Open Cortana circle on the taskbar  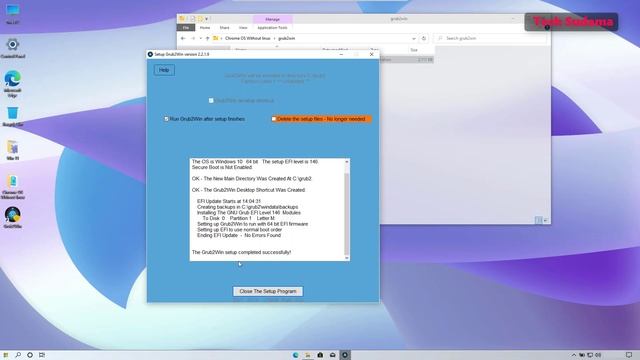click(x=30, y=355)
